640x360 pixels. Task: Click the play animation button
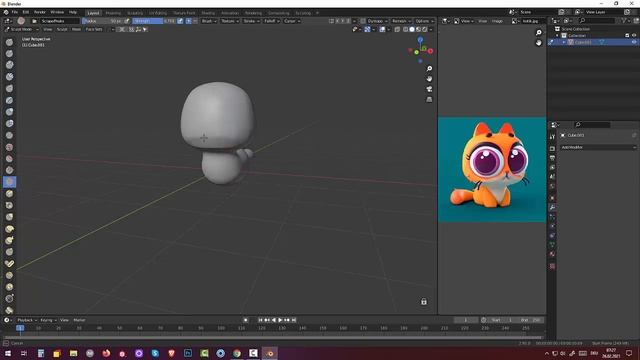click(280, 320)
